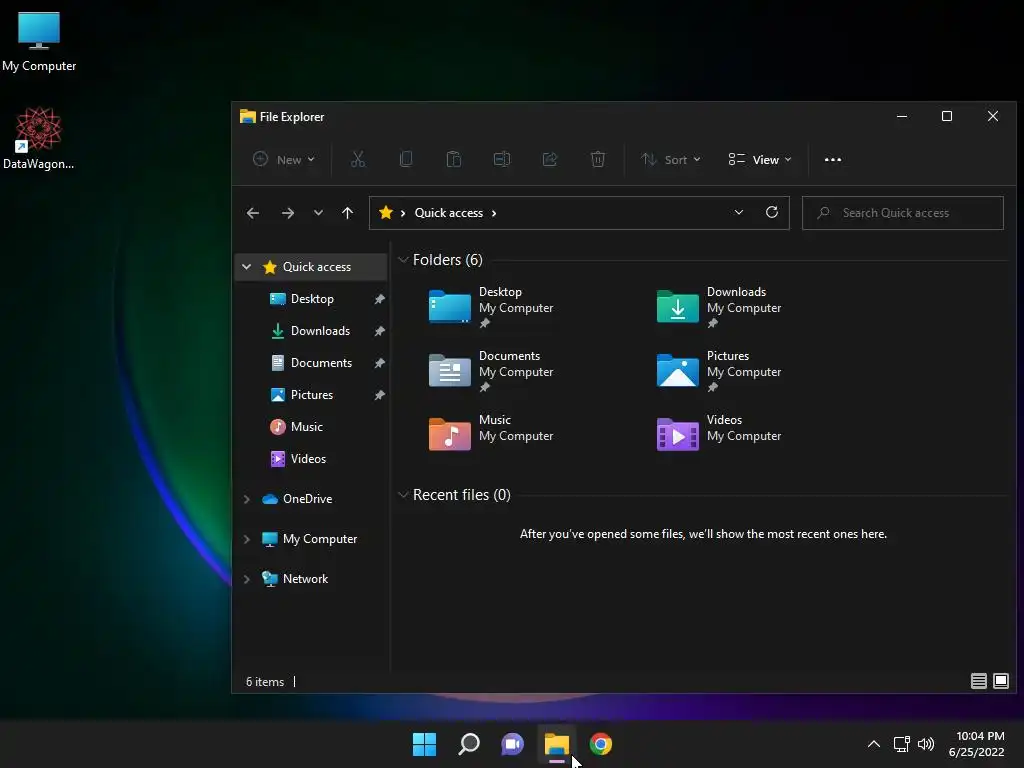
Task: Switch to large thumbnails view in status bar
Action: pos(1001,681)
